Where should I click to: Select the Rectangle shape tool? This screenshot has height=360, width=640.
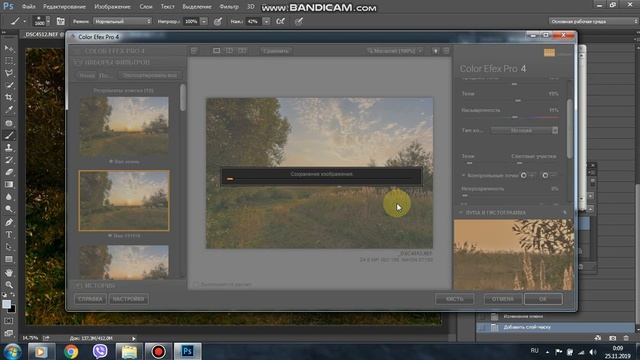point(9,260)
